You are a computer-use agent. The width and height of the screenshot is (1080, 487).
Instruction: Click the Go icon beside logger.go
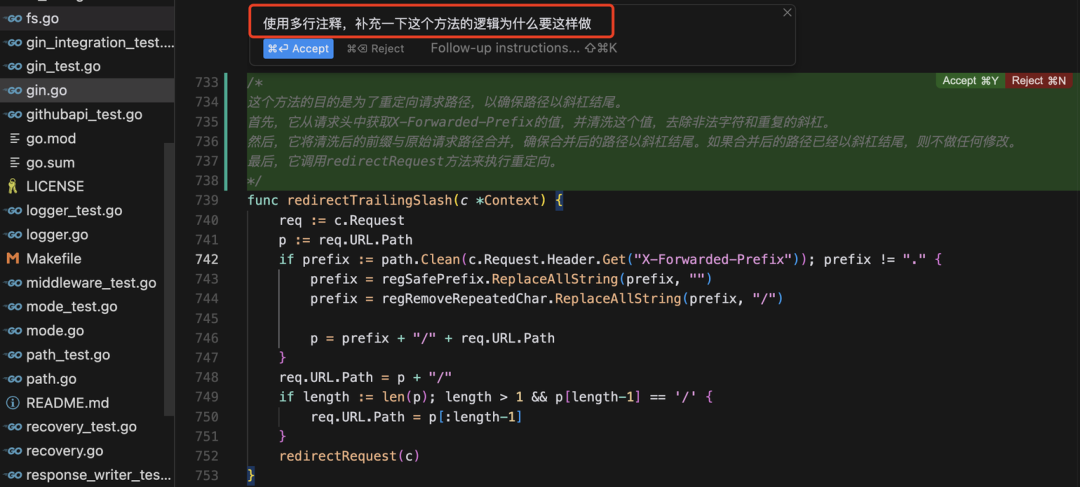(x=12, y=234)
